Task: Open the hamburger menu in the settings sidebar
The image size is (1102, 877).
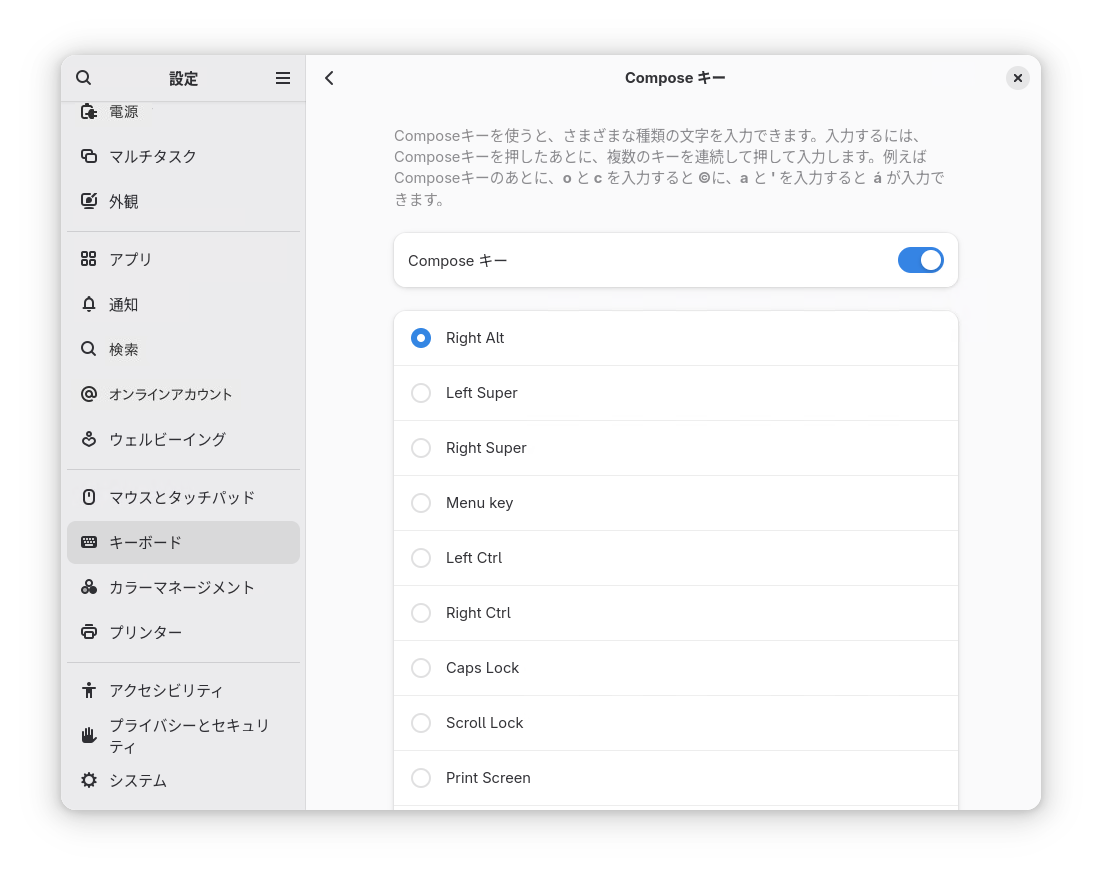Action: (283, 77)
